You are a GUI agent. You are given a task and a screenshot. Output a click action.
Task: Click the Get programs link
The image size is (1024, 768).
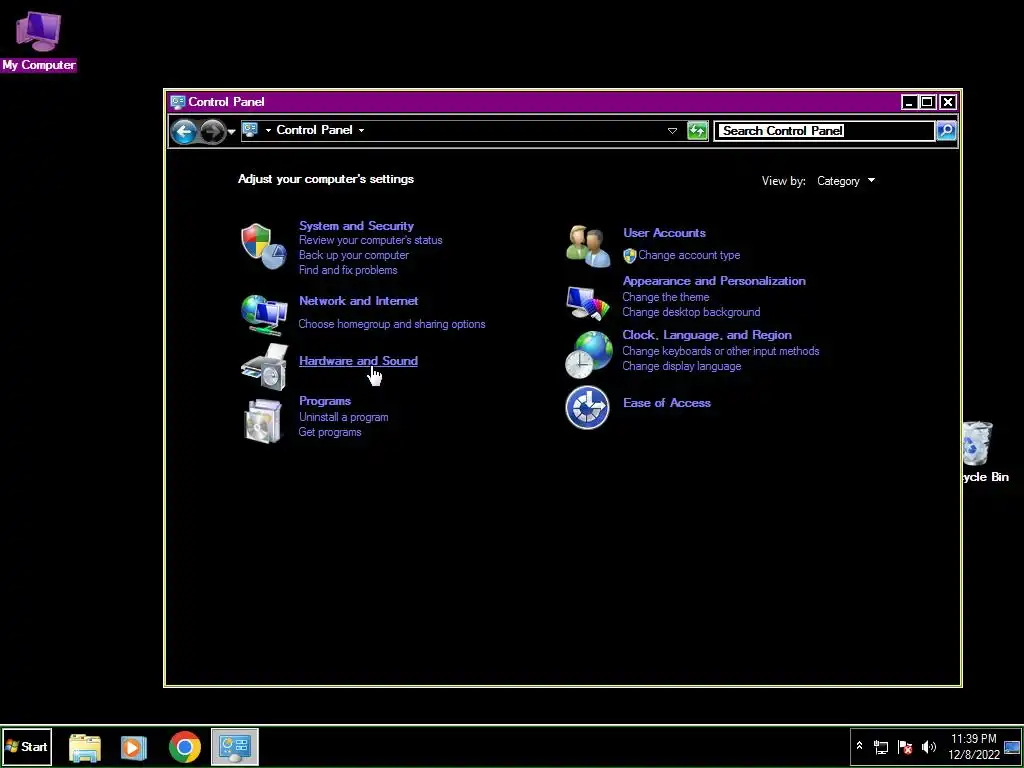click(330, 432)
